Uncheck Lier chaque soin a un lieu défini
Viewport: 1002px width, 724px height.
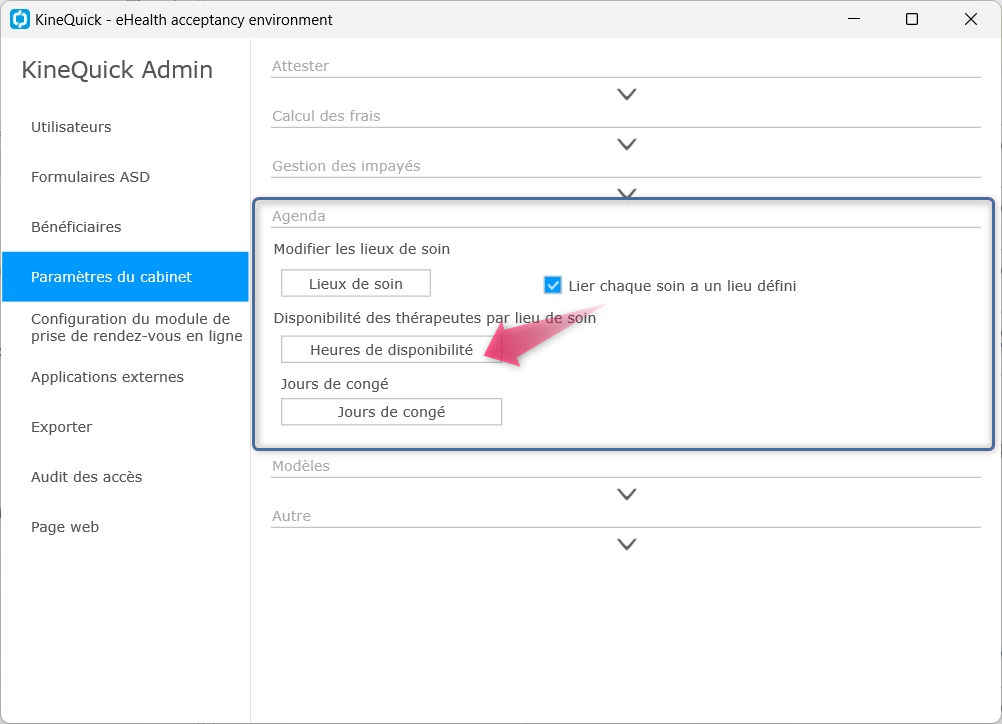click(x=553, y=285)
